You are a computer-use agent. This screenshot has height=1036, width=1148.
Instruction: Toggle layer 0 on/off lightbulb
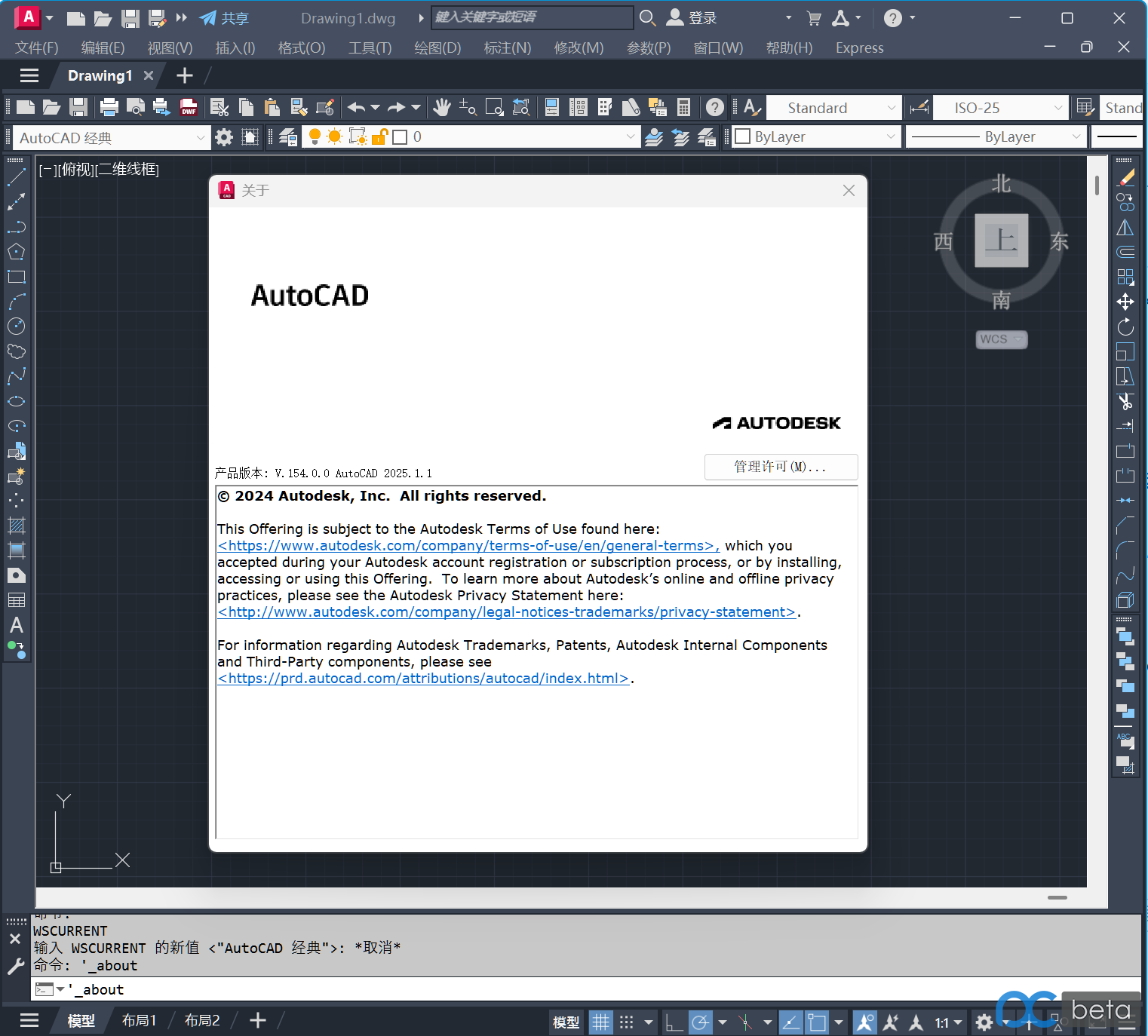coord(315,136)
